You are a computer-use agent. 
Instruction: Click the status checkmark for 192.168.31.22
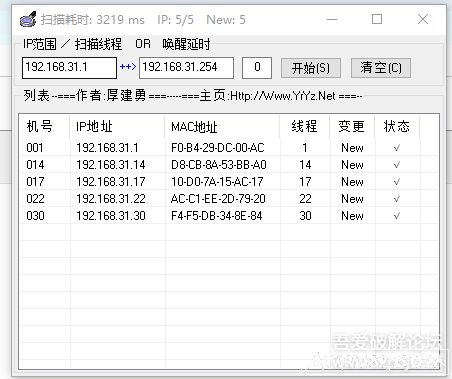point(397,199)
